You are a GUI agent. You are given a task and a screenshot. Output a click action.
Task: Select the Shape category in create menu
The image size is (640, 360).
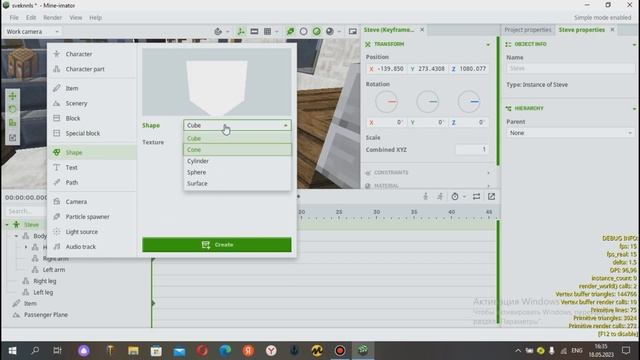pyautogui.click(x=92, y=152)
